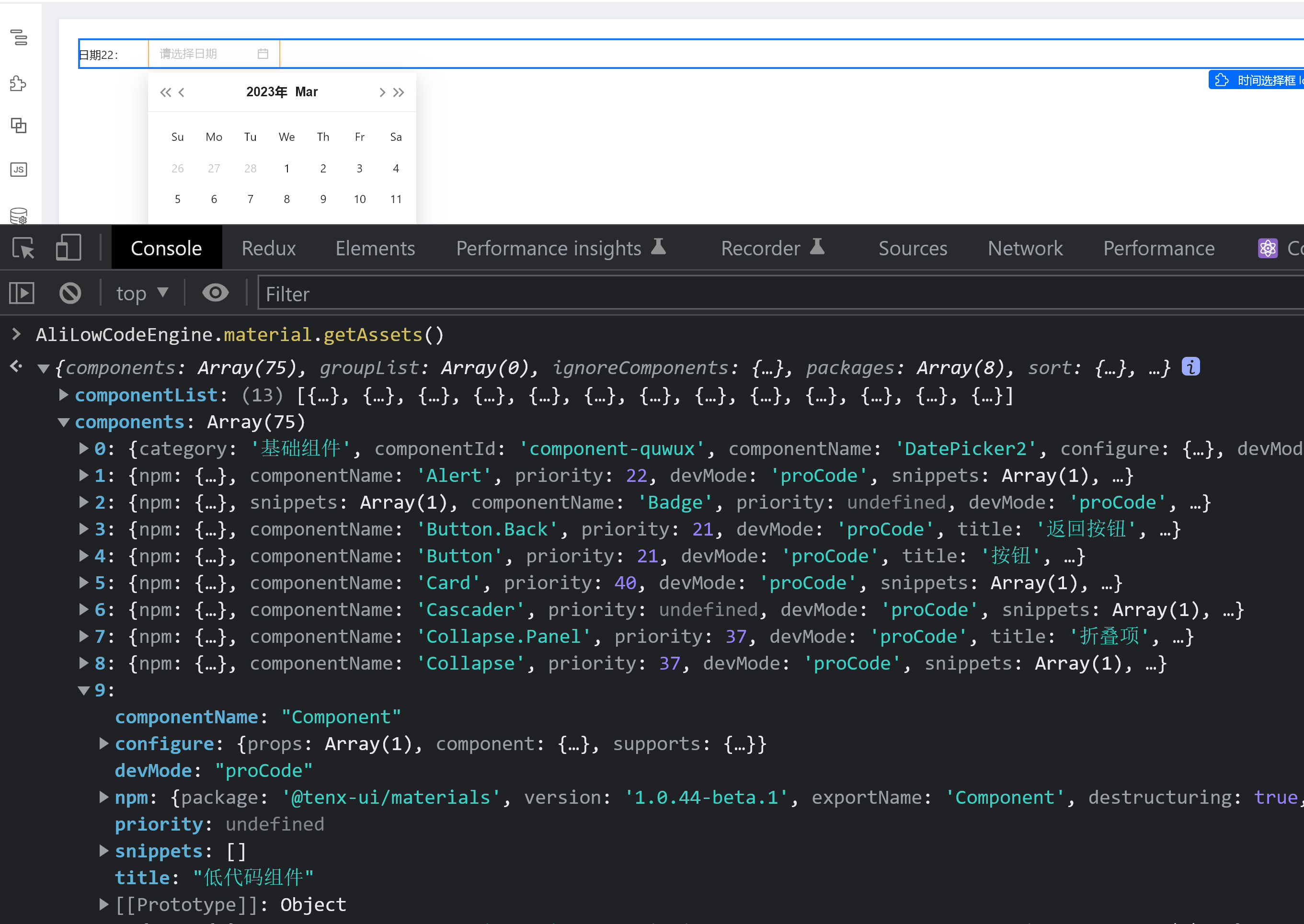Viewport: 1304px width, 924px height.
Task: Open the Recorder tab
Action: coord(773,248)
